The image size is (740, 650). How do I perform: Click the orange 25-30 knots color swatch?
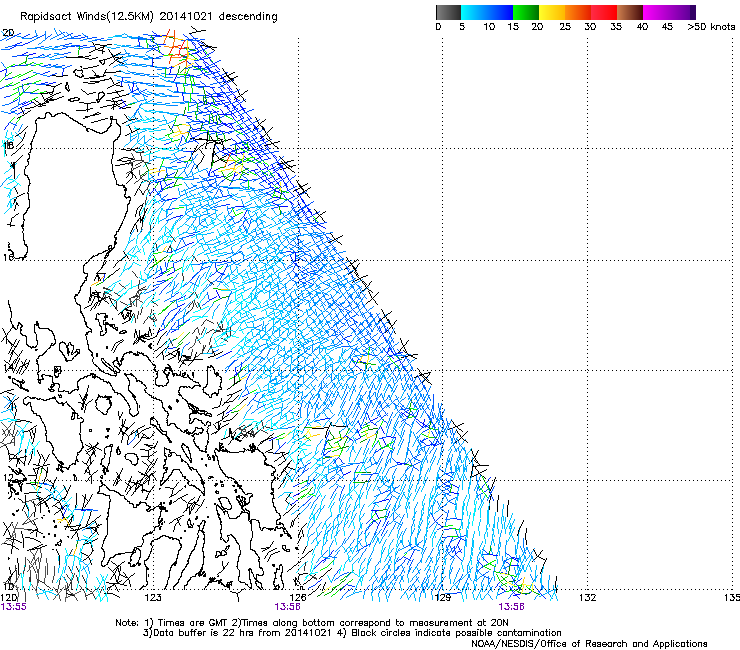tap(578, 12)
